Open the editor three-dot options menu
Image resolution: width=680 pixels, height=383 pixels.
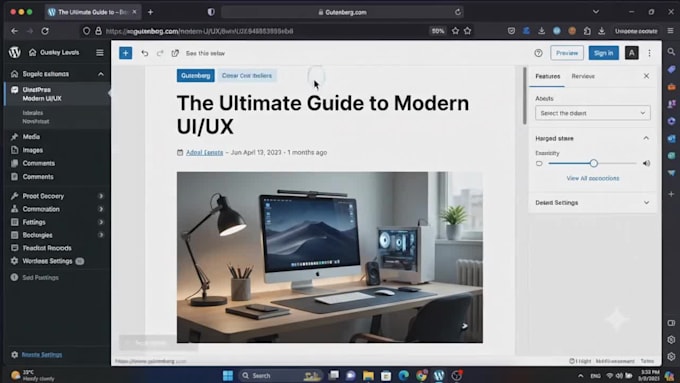coord(649,53)
